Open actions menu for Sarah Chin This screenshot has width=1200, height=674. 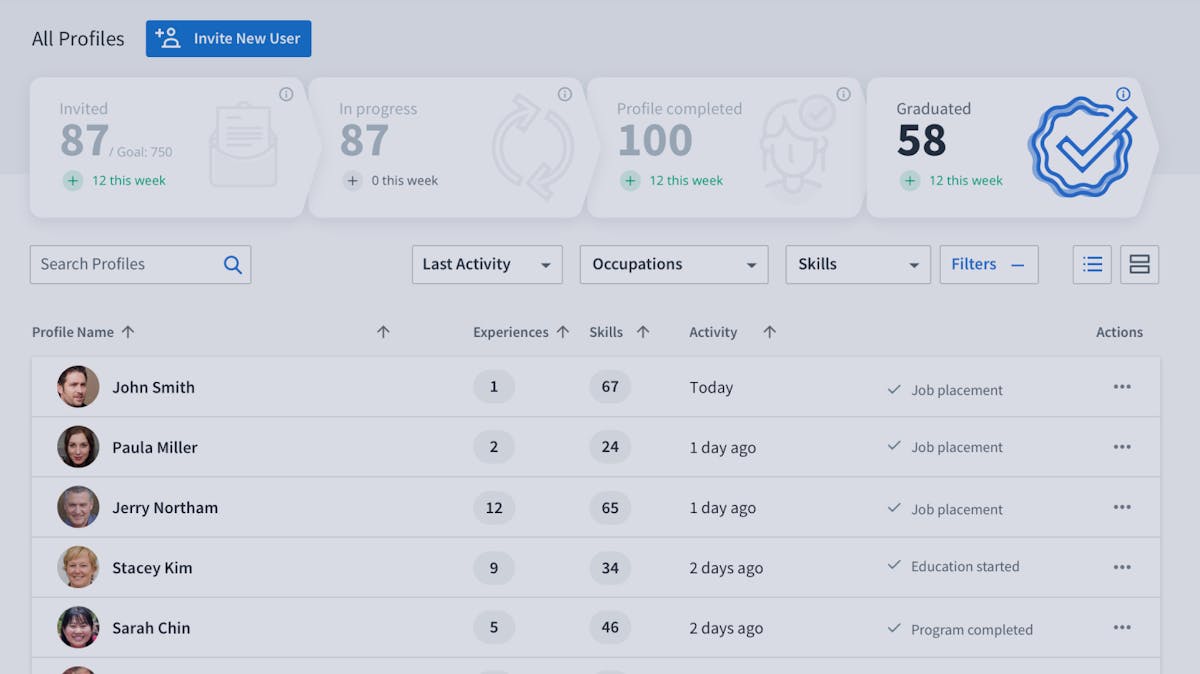[1122, 627]
